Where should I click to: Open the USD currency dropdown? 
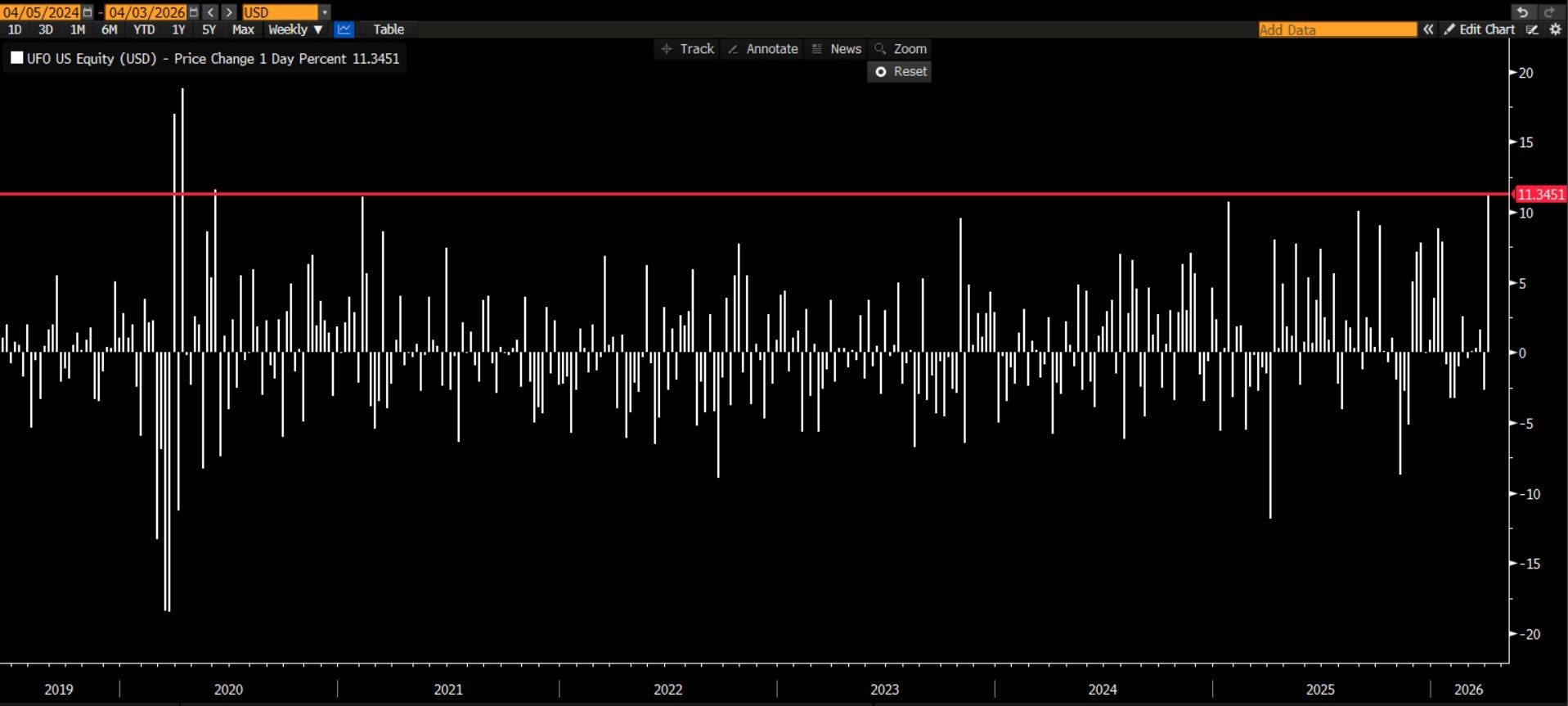pyautogui.click(x=325, y=12)
